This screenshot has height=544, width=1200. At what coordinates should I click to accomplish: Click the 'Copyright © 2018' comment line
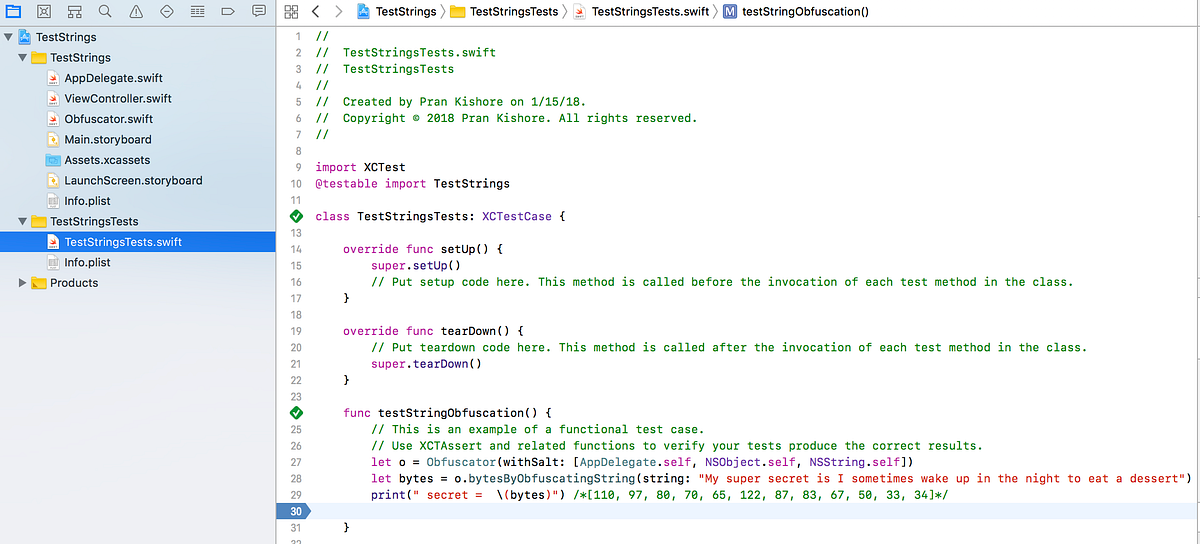506,118
